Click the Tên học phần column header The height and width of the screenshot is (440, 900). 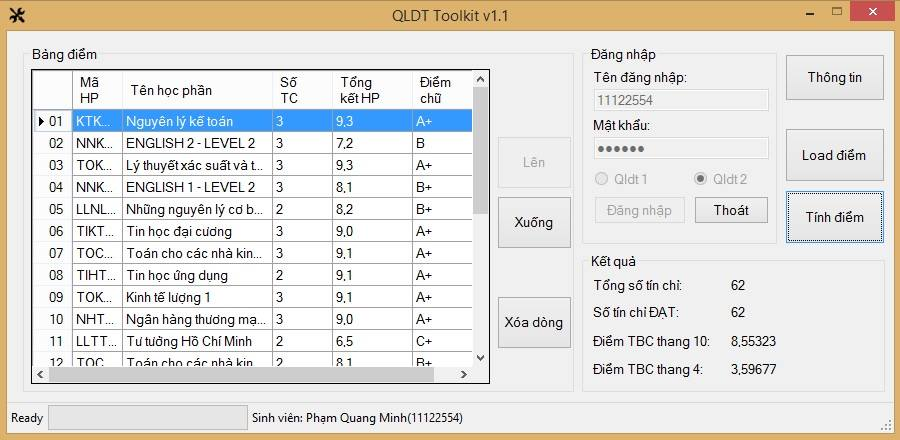pos(197,90)
